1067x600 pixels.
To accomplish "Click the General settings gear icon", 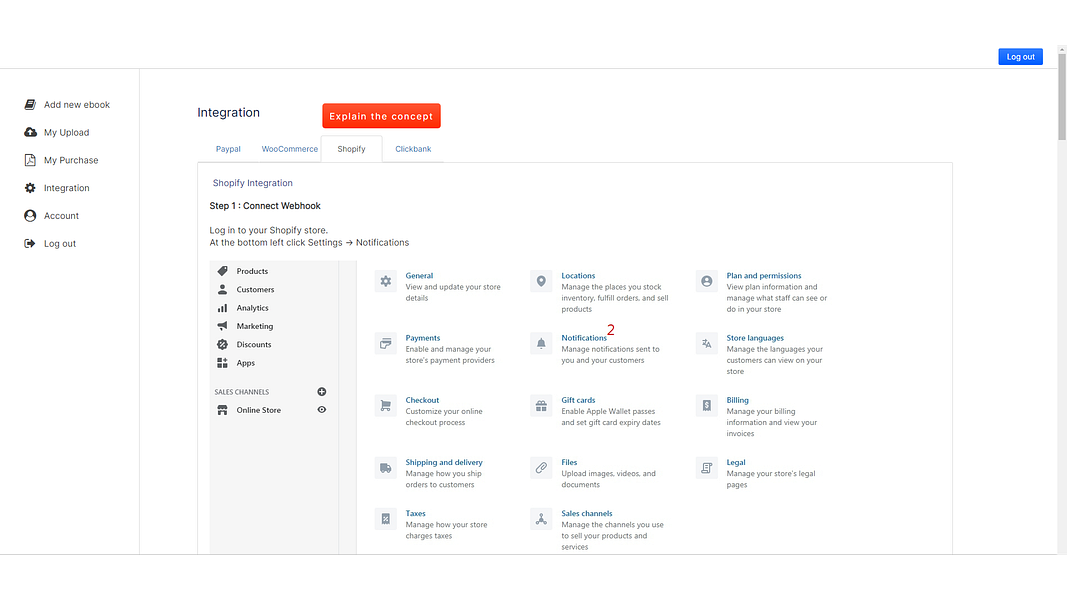I will 386,281.
